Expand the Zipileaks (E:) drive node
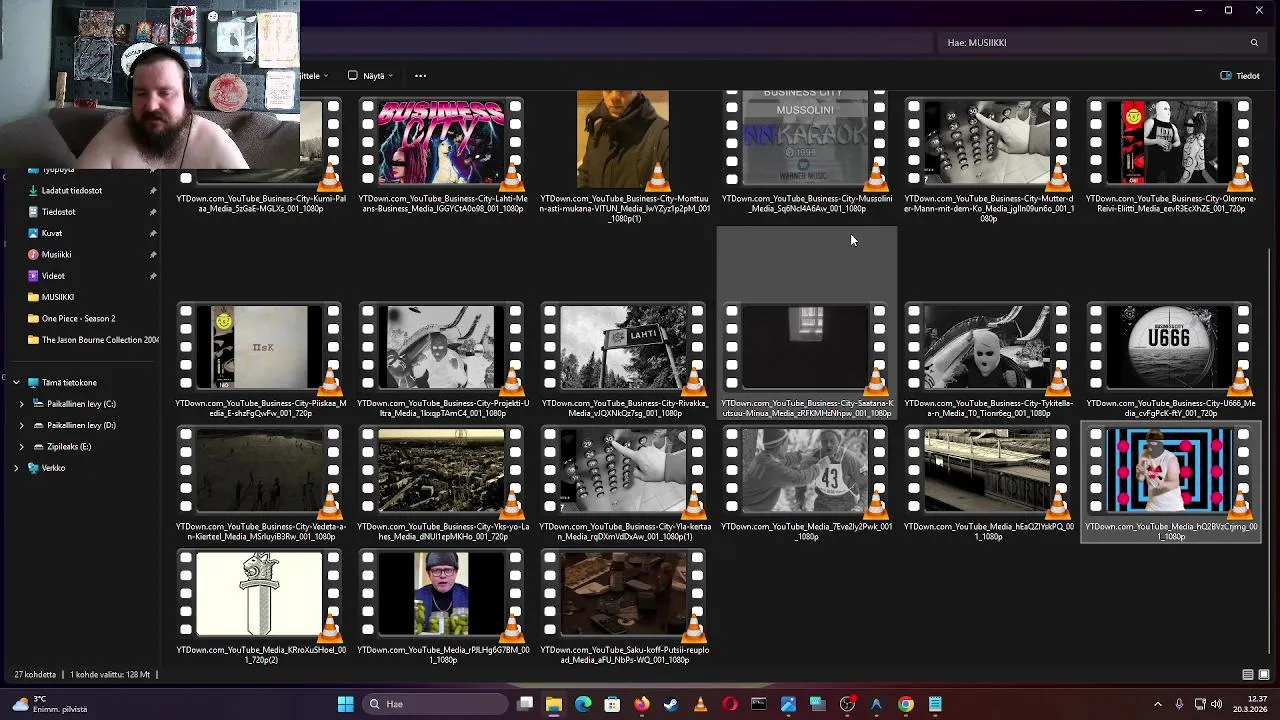 coord(21,446)
